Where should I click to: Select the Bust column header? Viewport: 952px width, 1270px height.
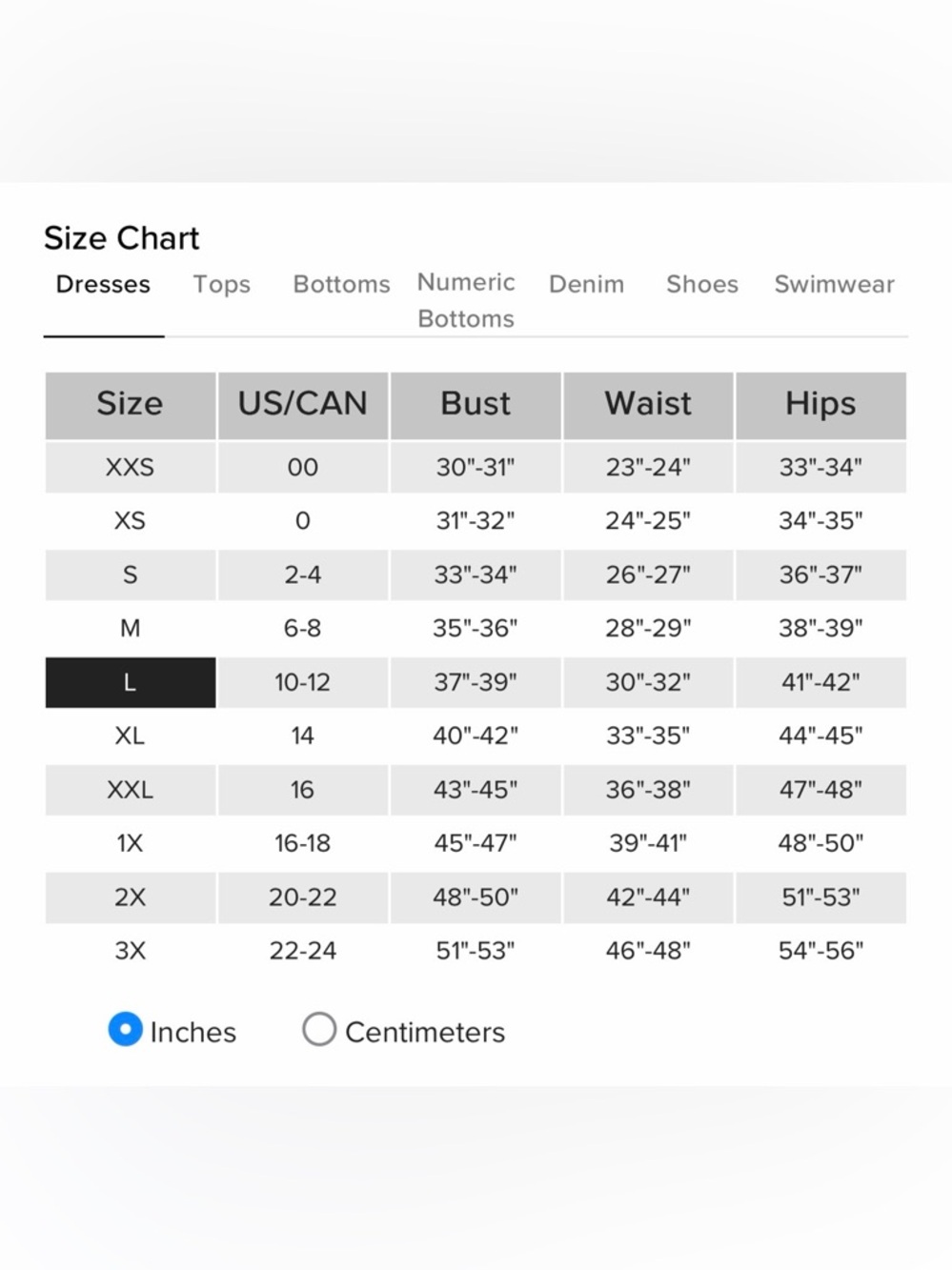pyautogui.click(x=476, y=404)
